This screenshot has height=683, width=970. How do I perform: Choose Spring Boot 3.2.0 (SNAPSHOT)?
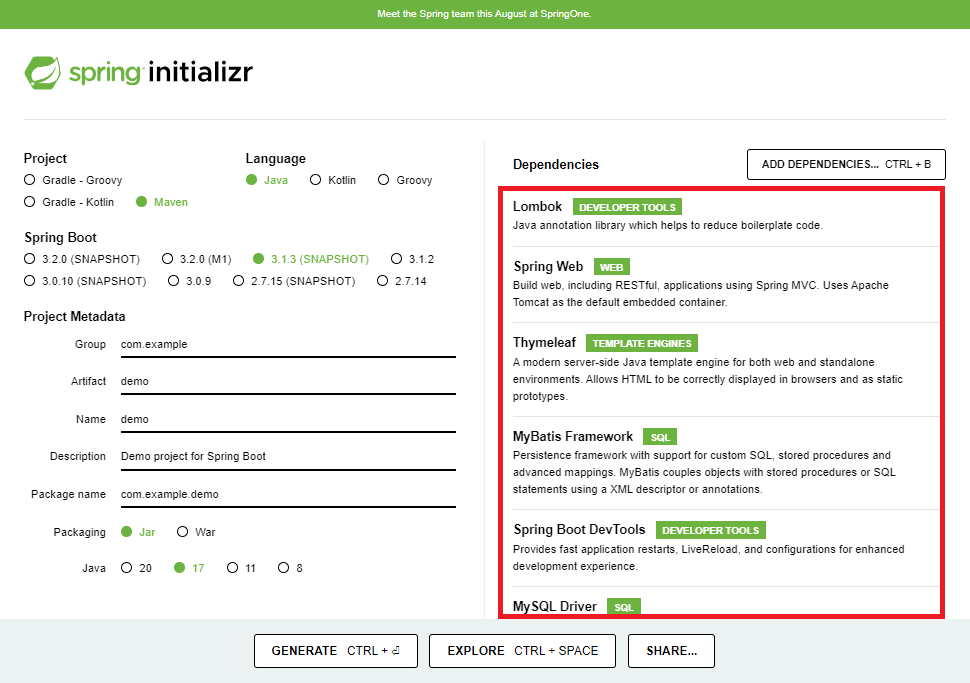(x=82, y=259)
